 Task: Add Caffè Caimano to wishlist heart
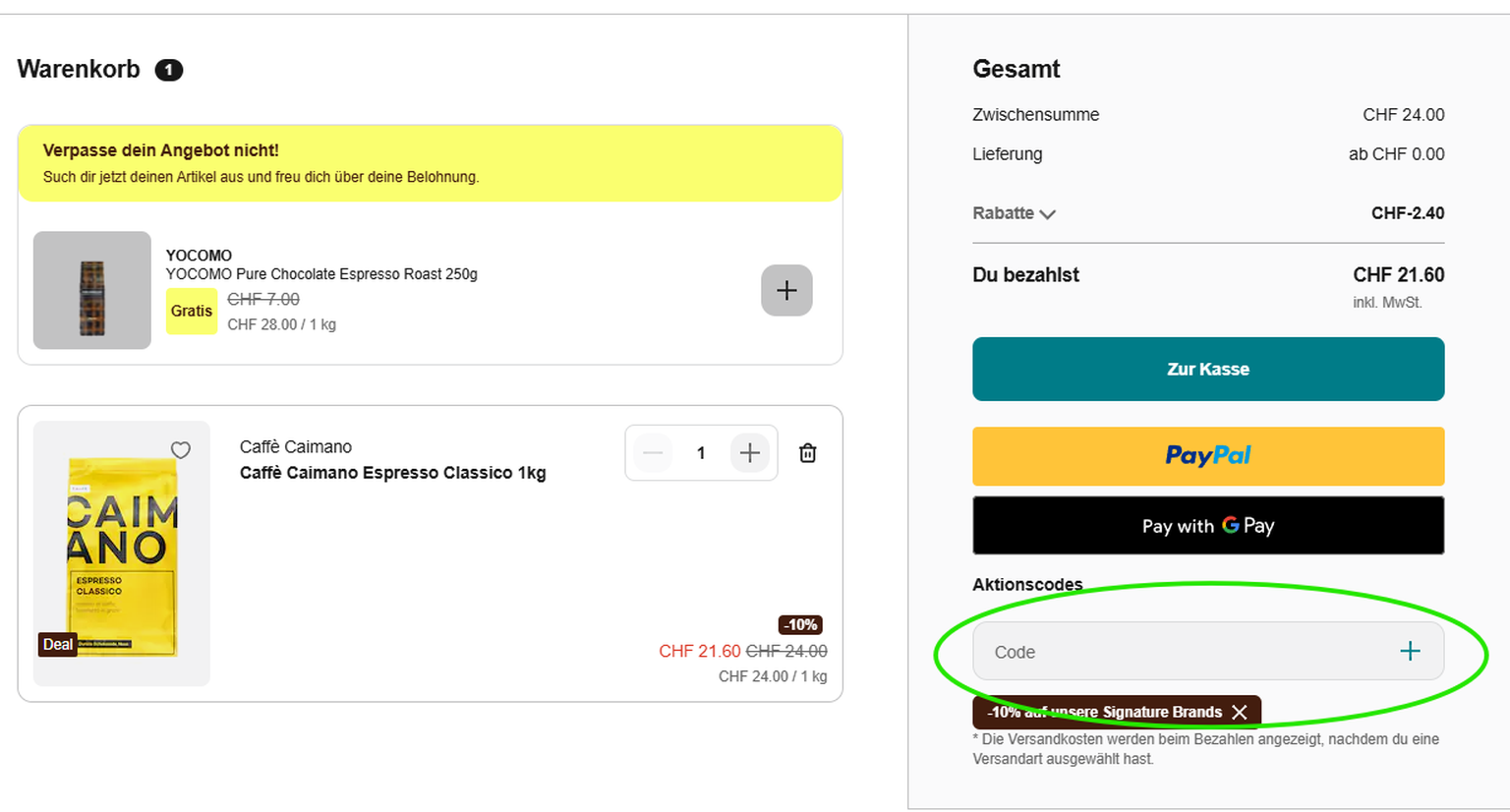point(181,450)
